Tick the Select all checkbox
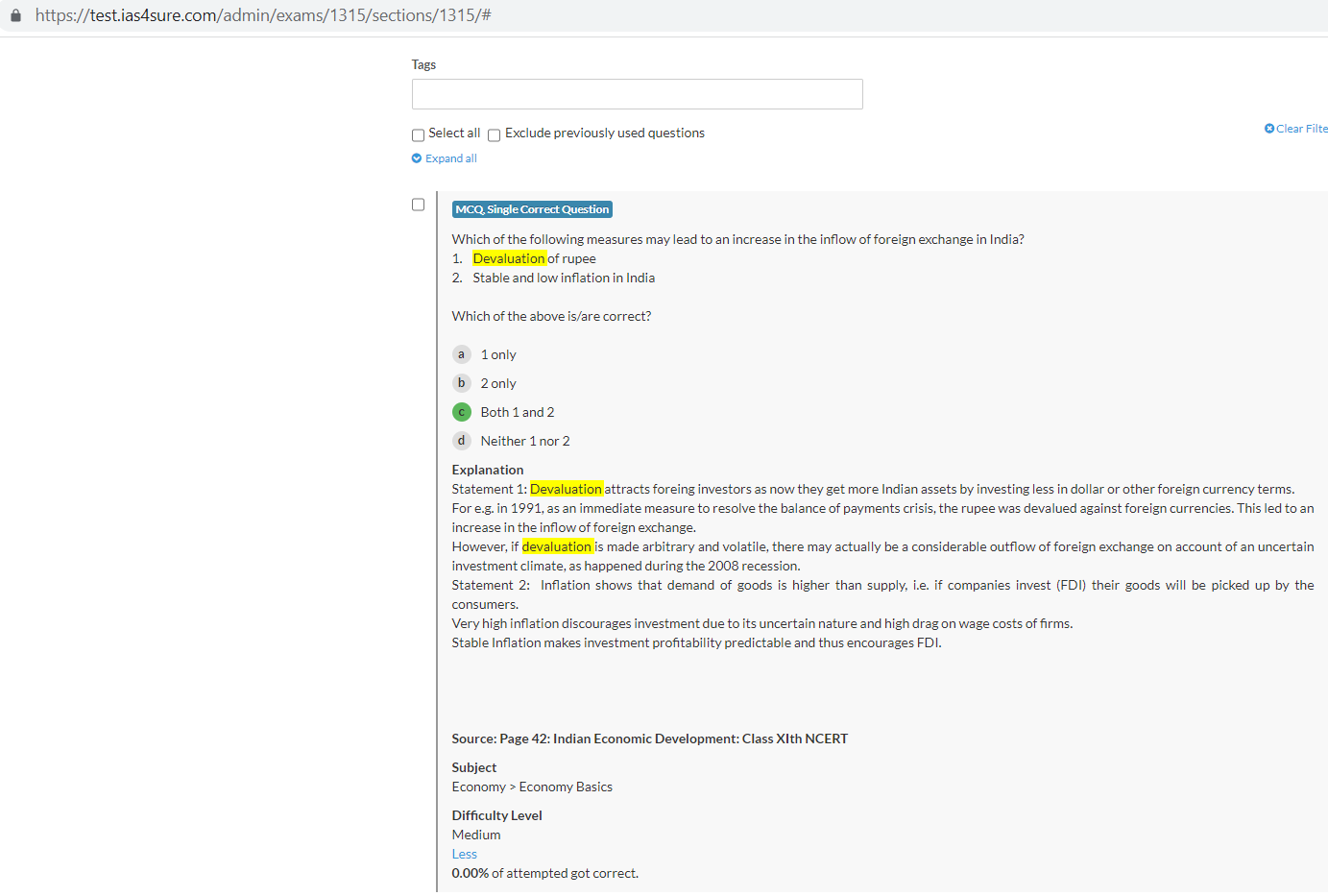The height and width of the screenshot is (896, 1328). coord(418,135)
